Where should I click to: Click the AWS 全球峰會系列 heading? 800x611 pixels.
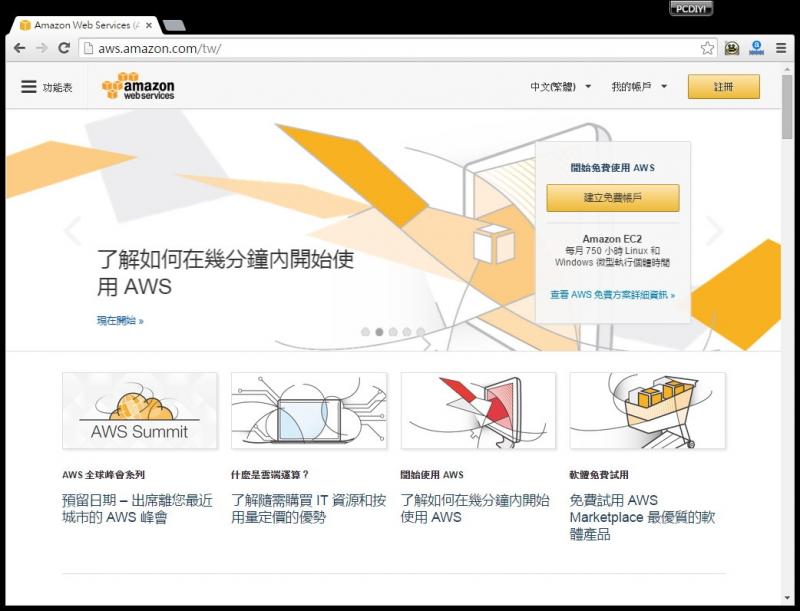(x=104, y=475)
